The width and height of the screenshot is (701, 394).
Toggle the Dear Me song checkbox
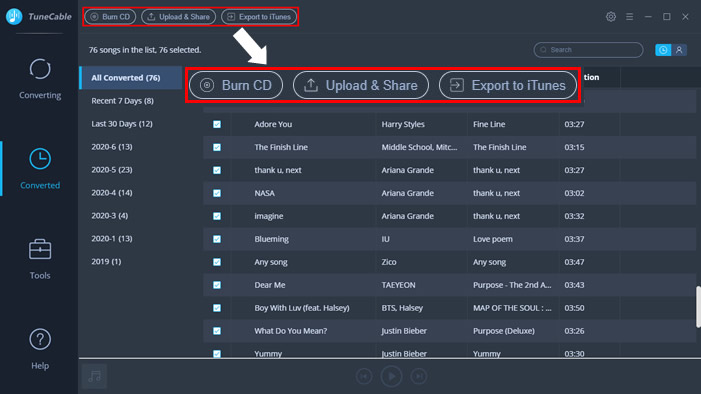217,285
